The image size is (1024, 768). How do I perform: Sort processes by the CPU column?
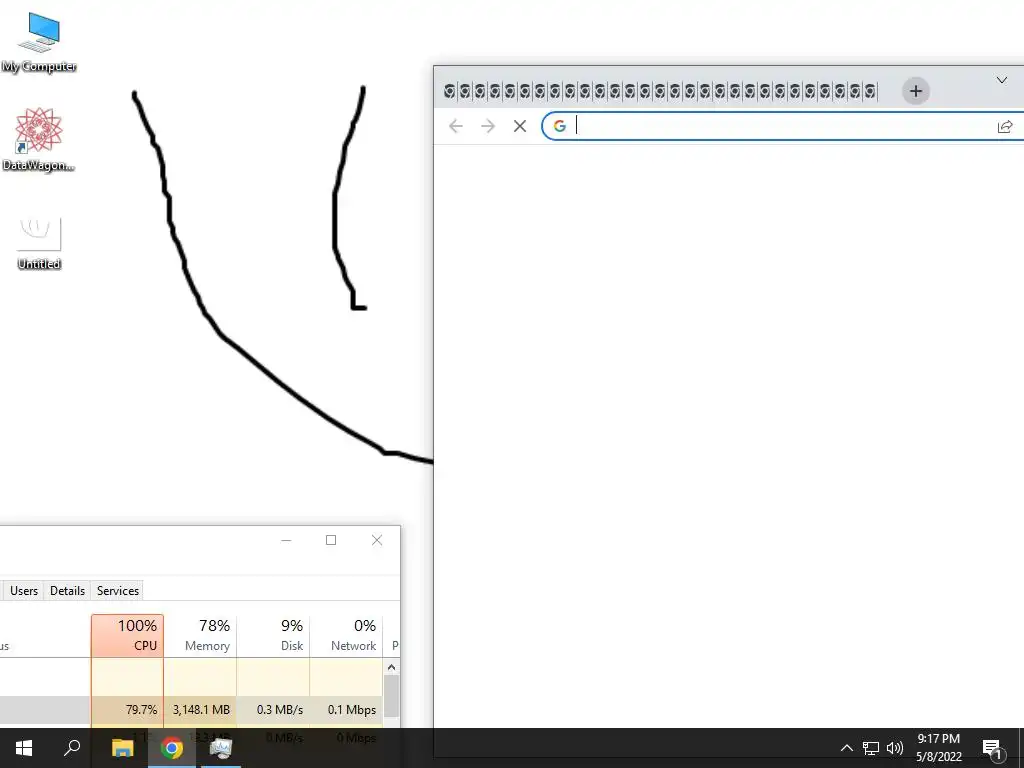(127, 635)
